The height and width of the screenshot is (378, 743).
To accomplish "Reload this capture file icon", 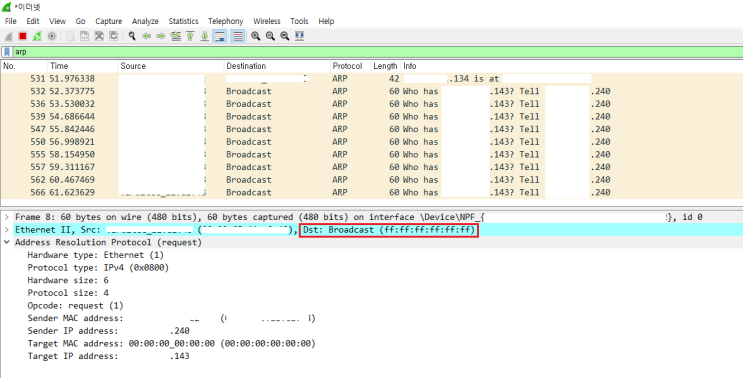I will 114,36.
